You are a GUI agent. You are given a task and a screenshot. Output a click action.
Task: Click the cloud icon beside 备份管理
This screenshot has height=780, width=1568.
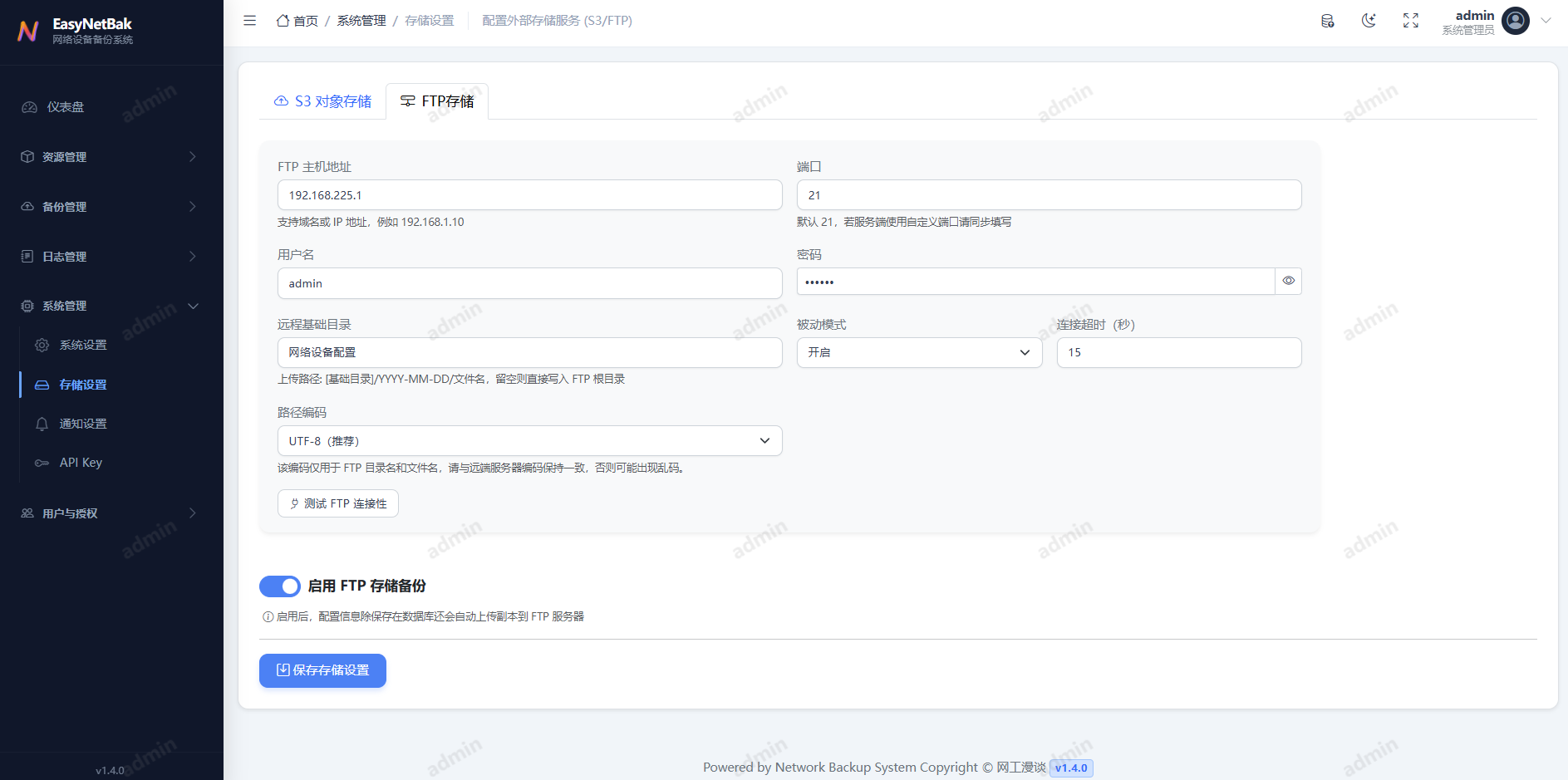(x=27, y=207)
